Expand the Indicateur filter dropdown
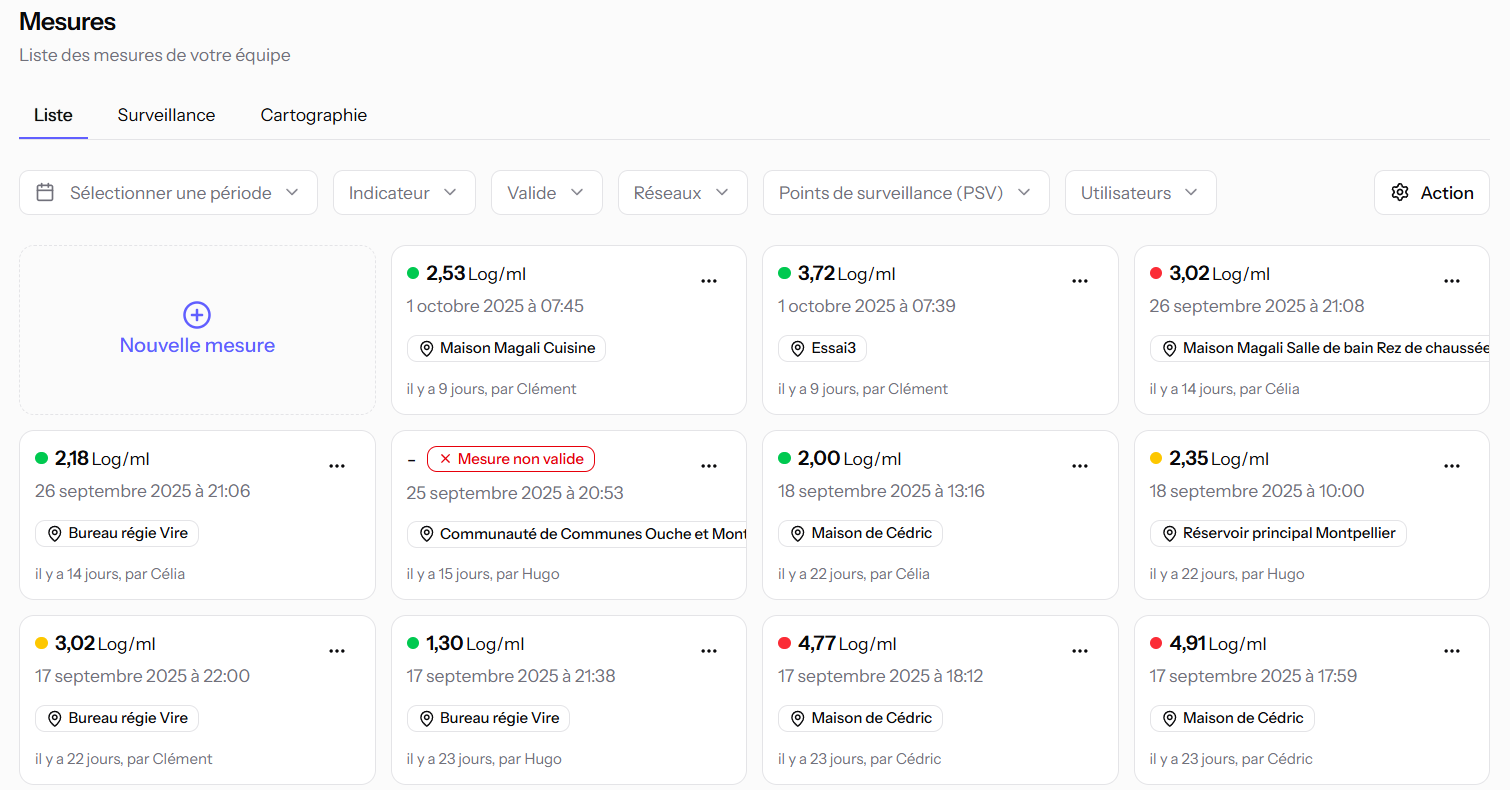 (x=403, y=193)
